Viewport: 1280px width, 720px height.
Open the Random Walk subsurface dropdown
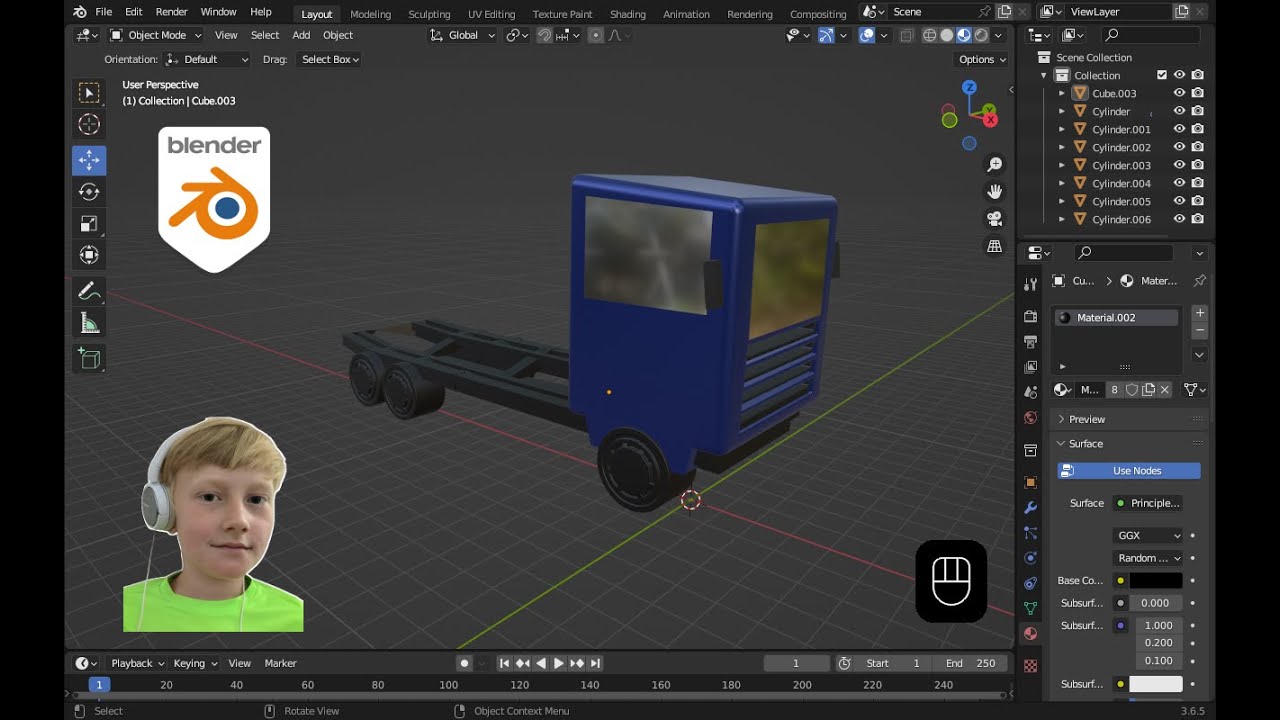click(x=1148, y=558)
